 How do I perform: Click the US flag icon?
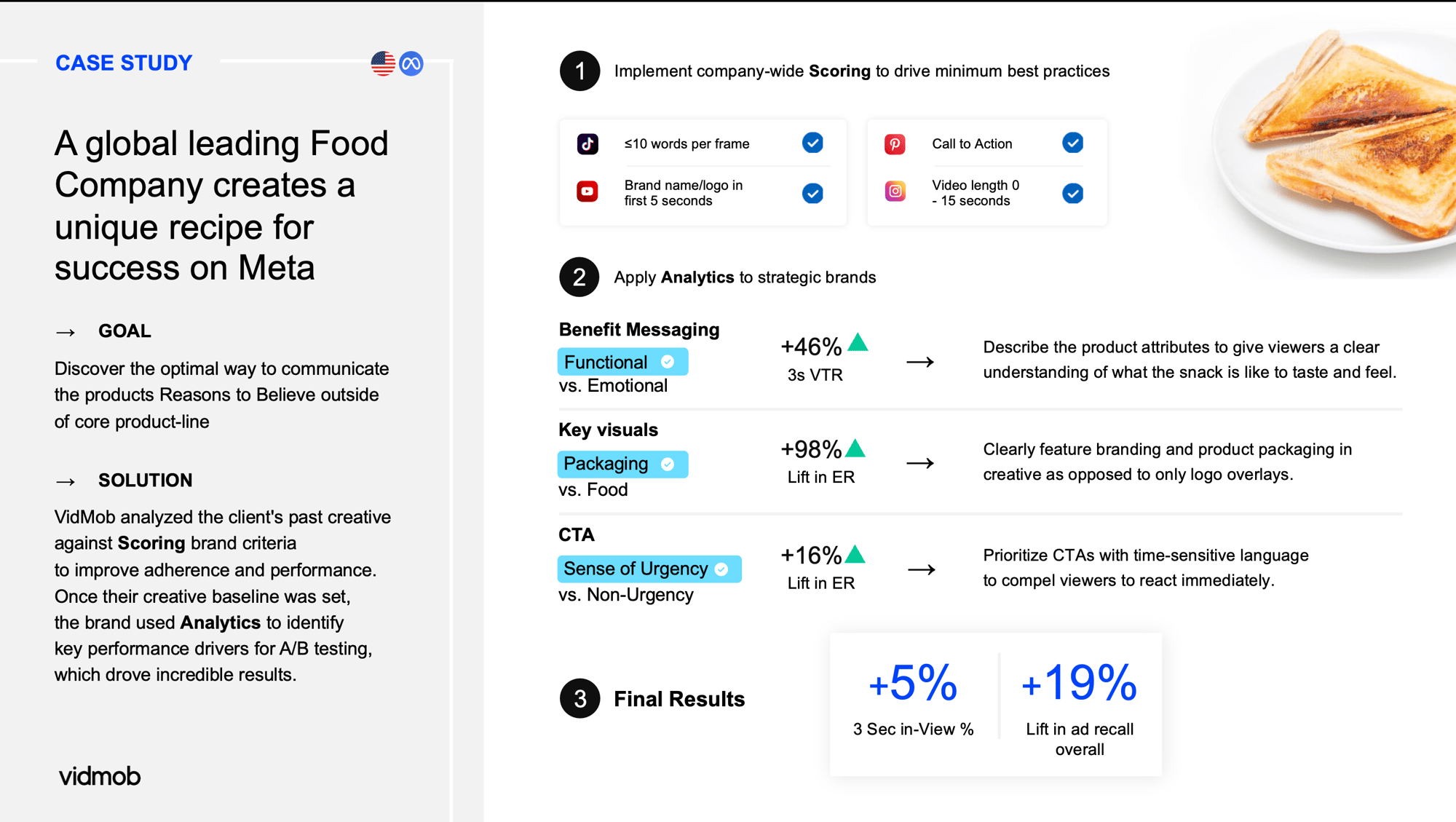coord(383,63)
